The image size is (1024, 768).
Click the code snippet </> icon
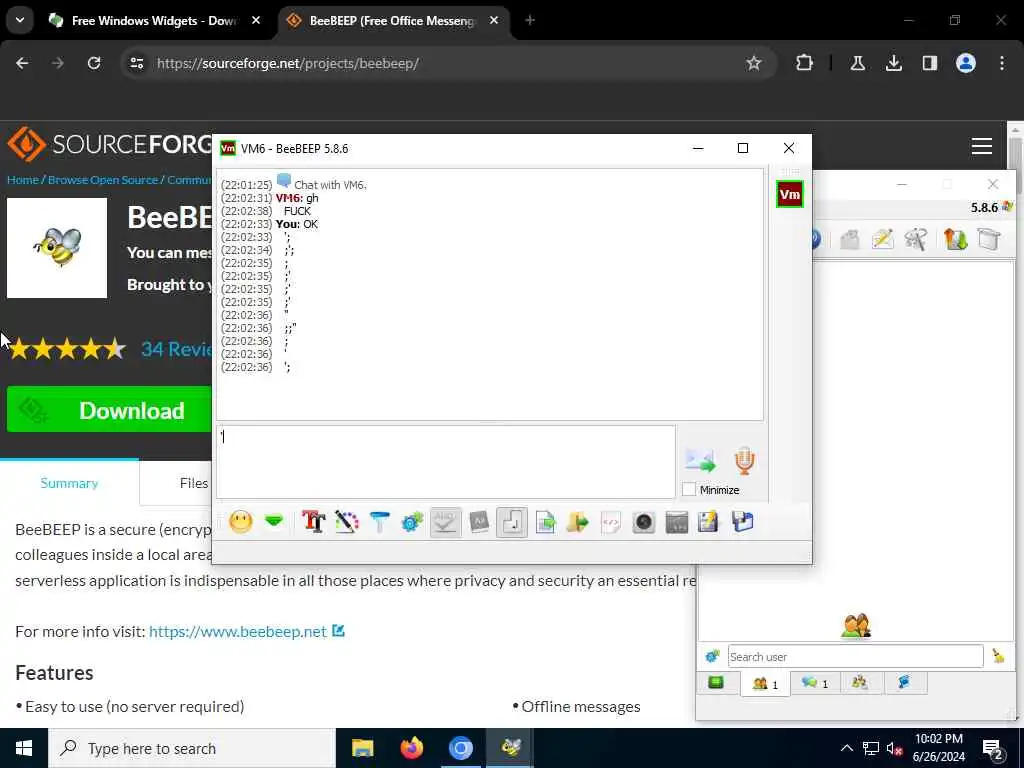click(611, 522)
